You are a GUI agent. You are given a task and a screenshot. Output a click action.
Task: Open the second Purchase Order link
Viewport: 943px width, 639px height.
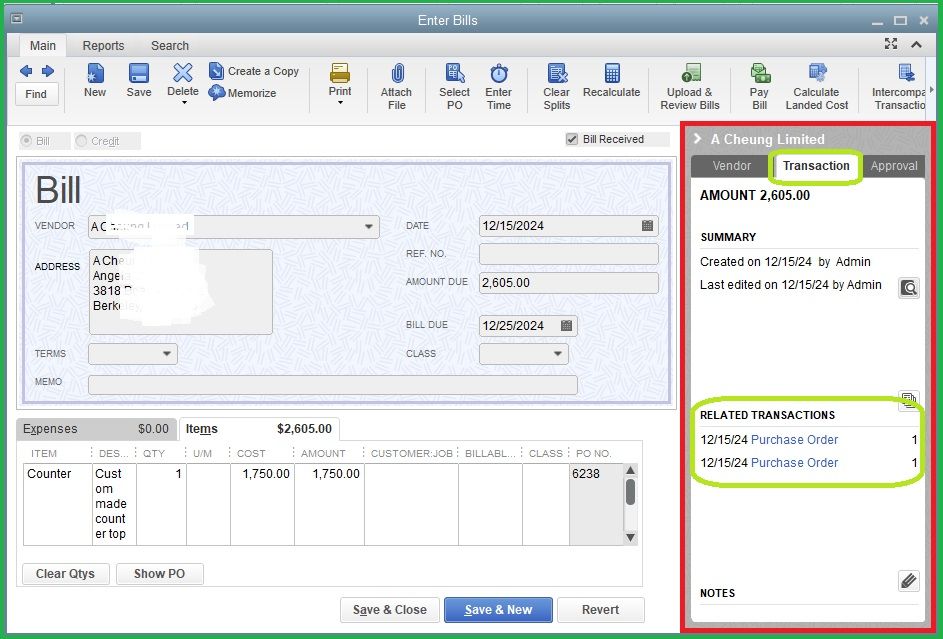[x=794, y=462]
